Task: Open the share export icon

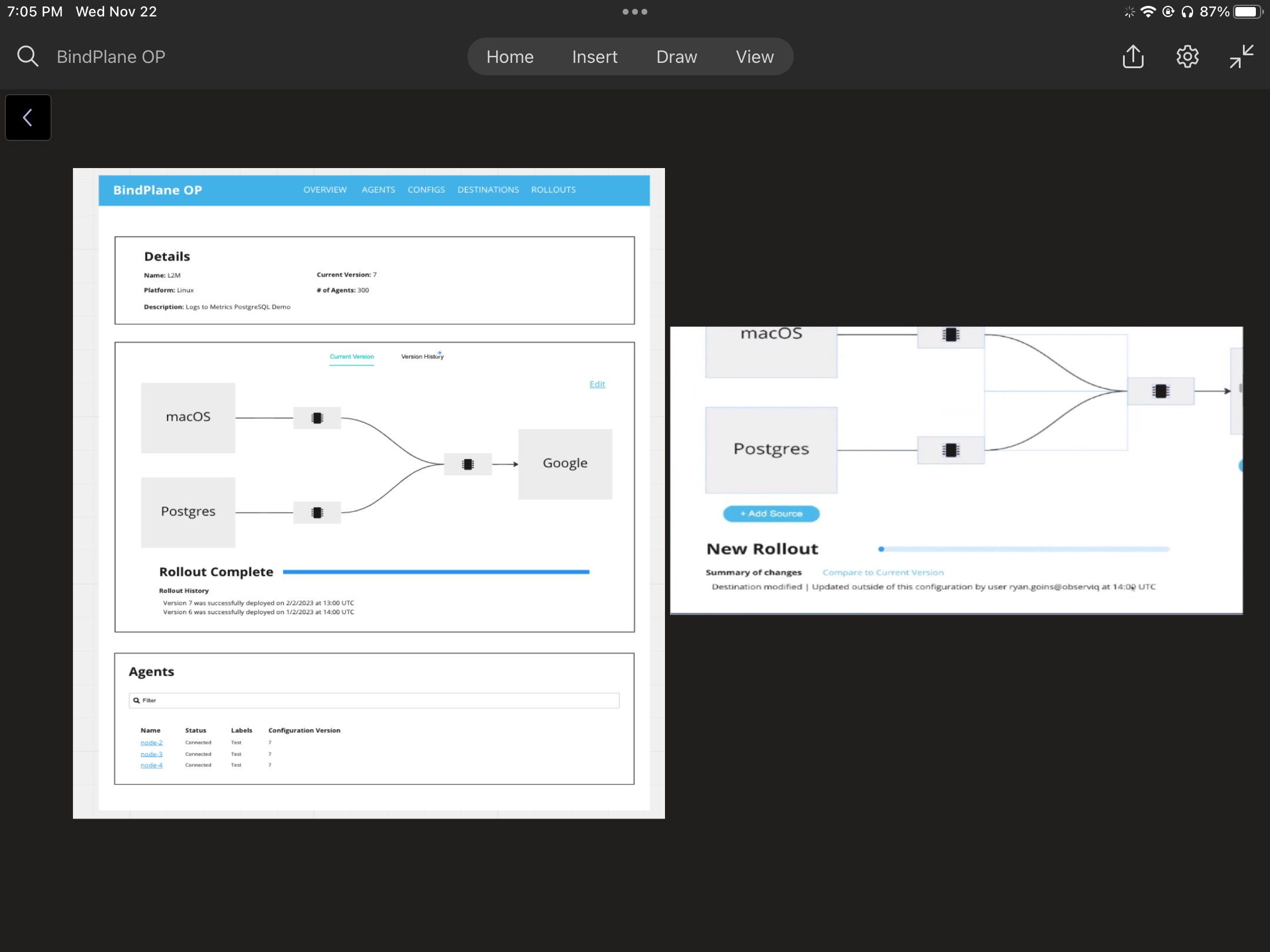Action: pos(1133,56)
